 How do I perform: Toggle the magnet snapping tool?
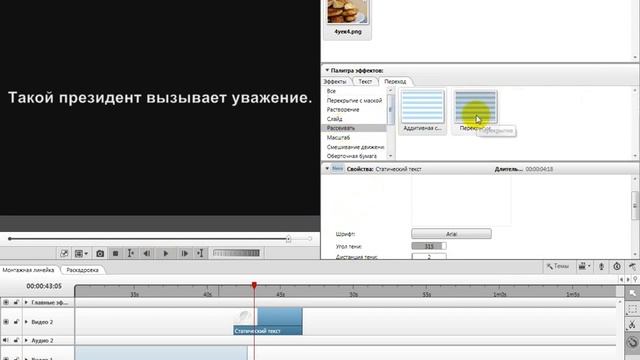pos(633,342)
